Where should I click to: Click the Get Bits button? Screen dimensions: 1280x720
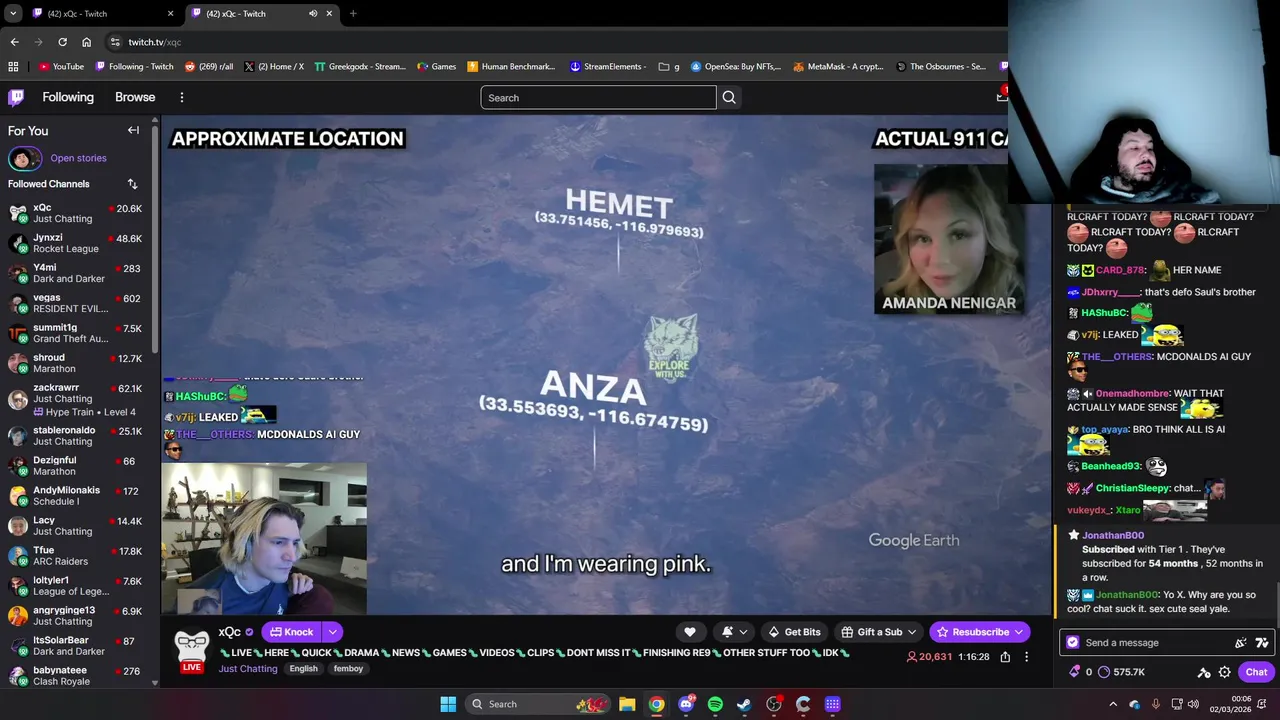pyautogui.click(x=794, y=632)
